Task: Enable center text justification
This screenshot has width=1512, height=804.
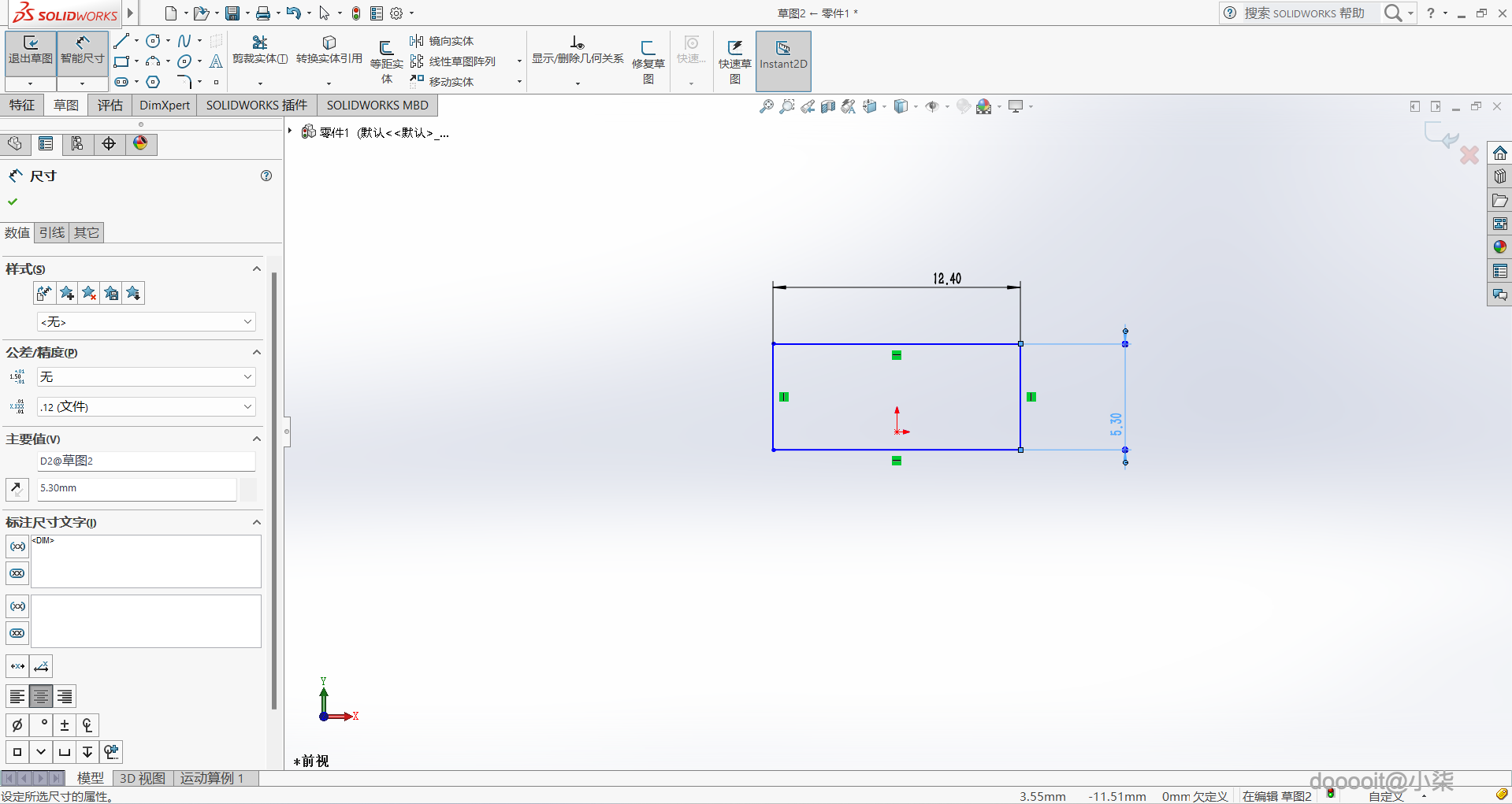Action: (x=41, y=696)
